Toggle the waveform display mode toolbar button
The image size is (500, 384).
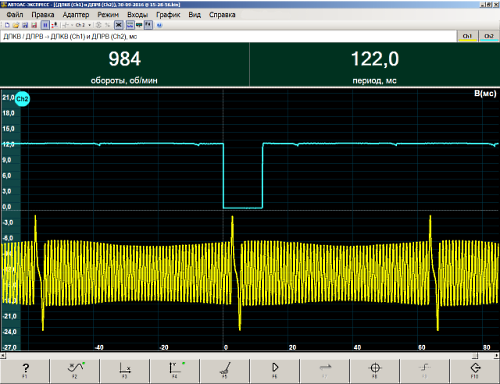130,25
